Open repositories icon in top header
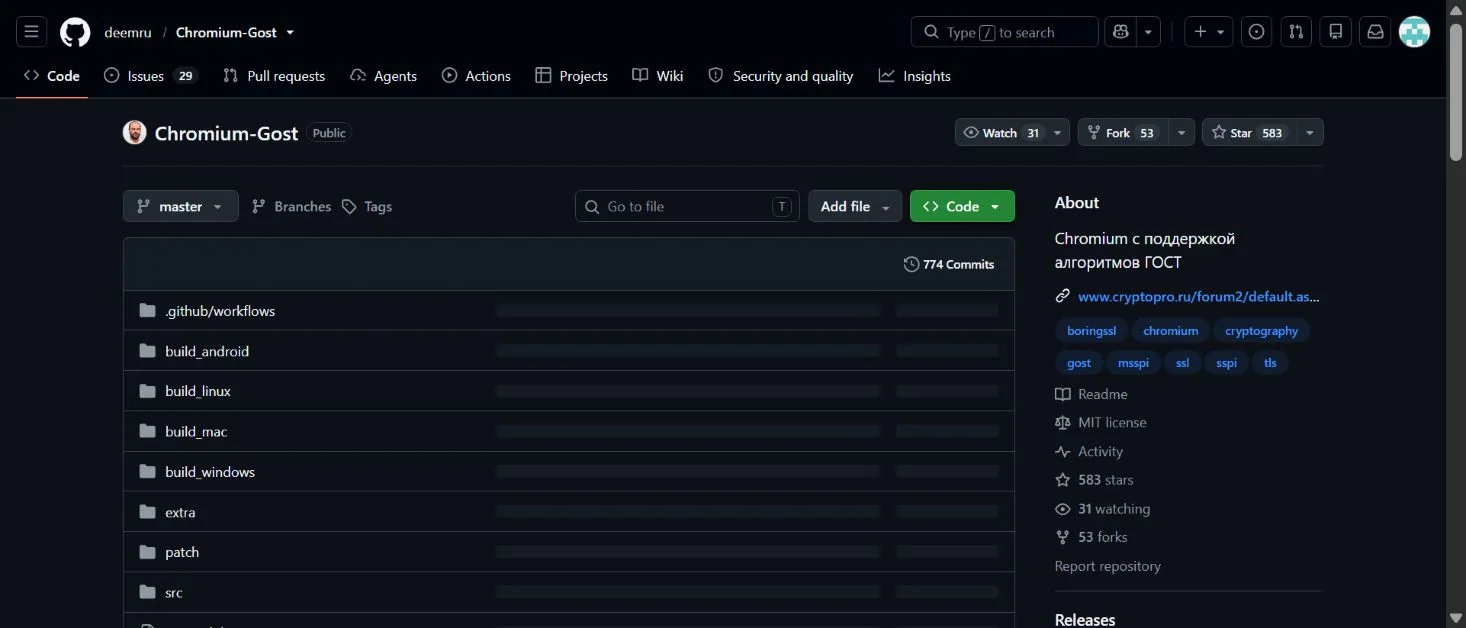The height and width of the screenshot is (628, 1466). coord(1336,32)
